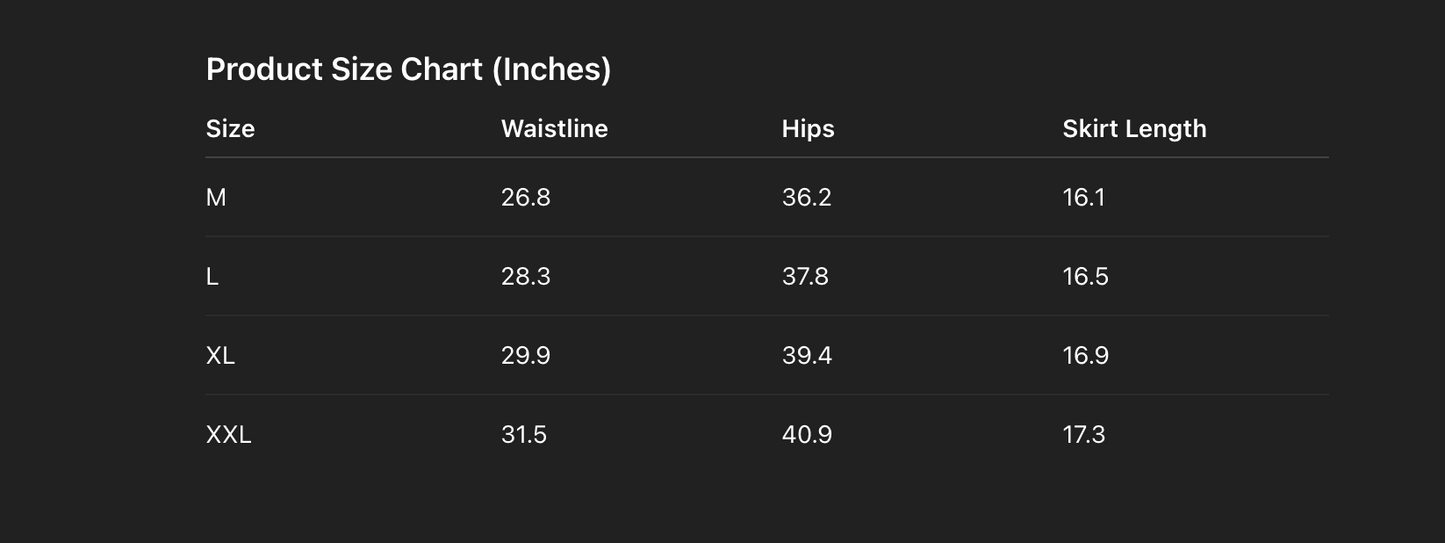Click the Hips column header

pyautogui.click(x=808, y=129)
